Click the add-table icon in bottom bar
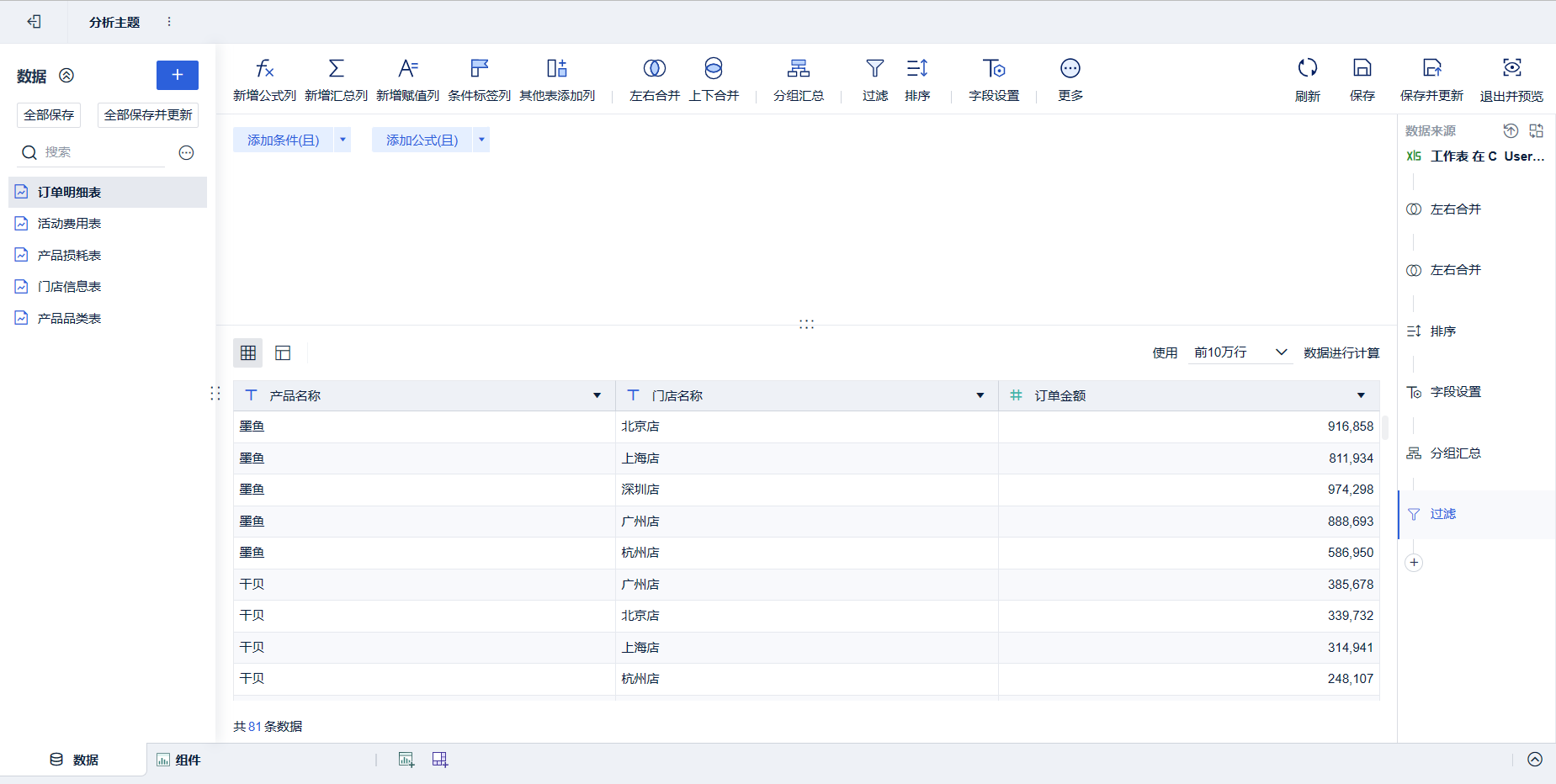 pyautogui.click(x=406, y=760)
